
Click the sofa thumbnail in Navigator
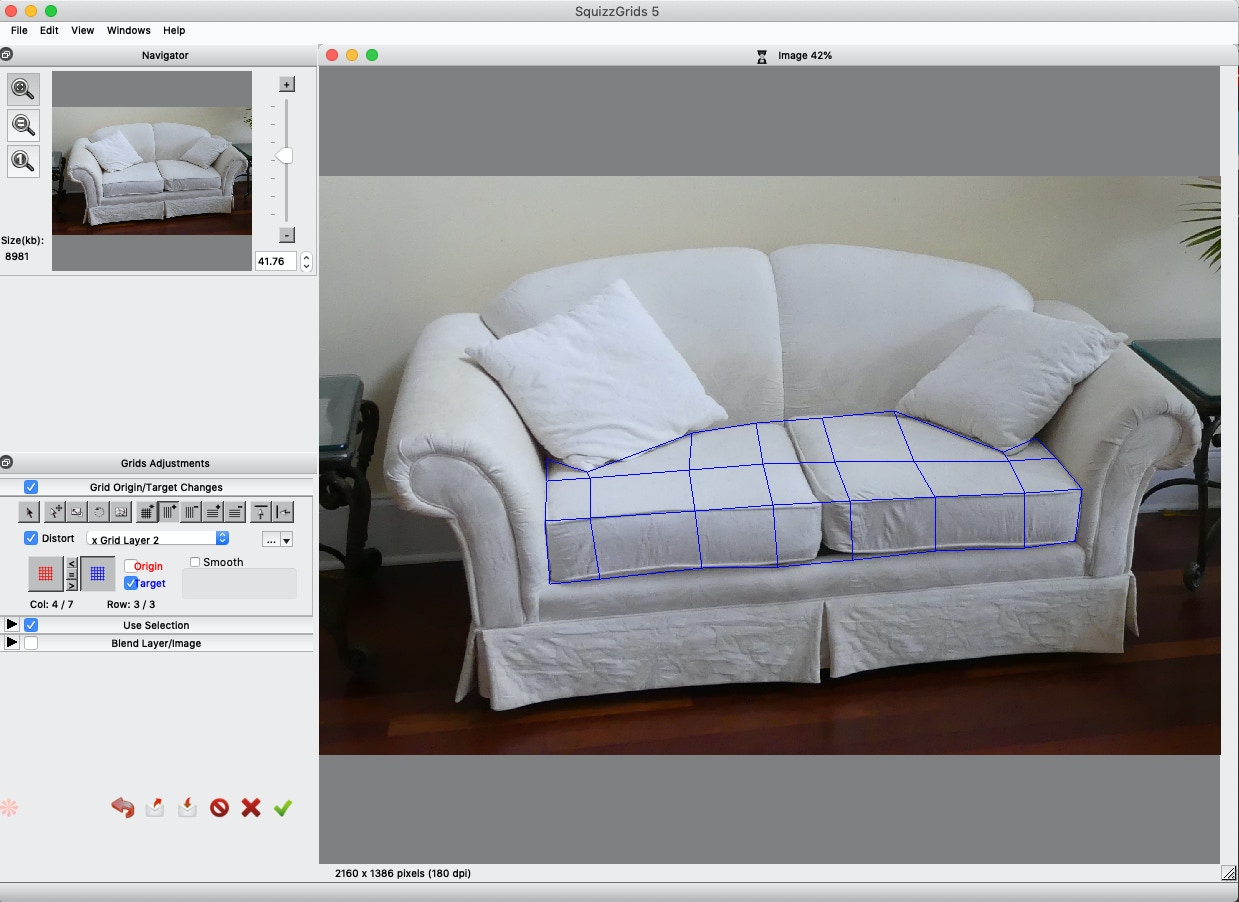tap(152, 171)
